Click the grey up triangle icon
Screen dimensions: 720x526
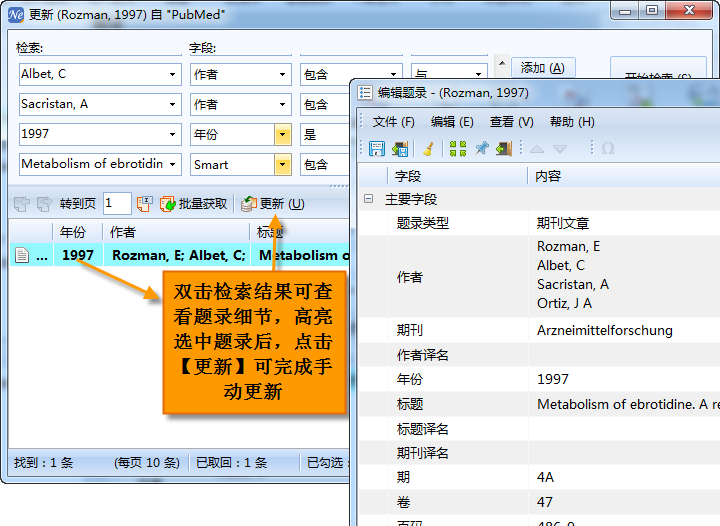537,149
